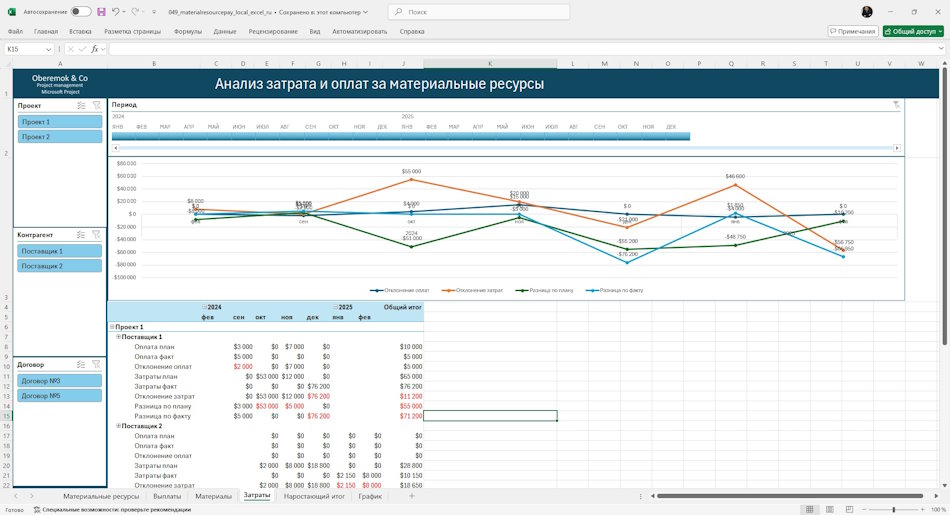Click into the formula bar input
The height and width of the screenshot is (515, 950).
click(x=524, y=49)
